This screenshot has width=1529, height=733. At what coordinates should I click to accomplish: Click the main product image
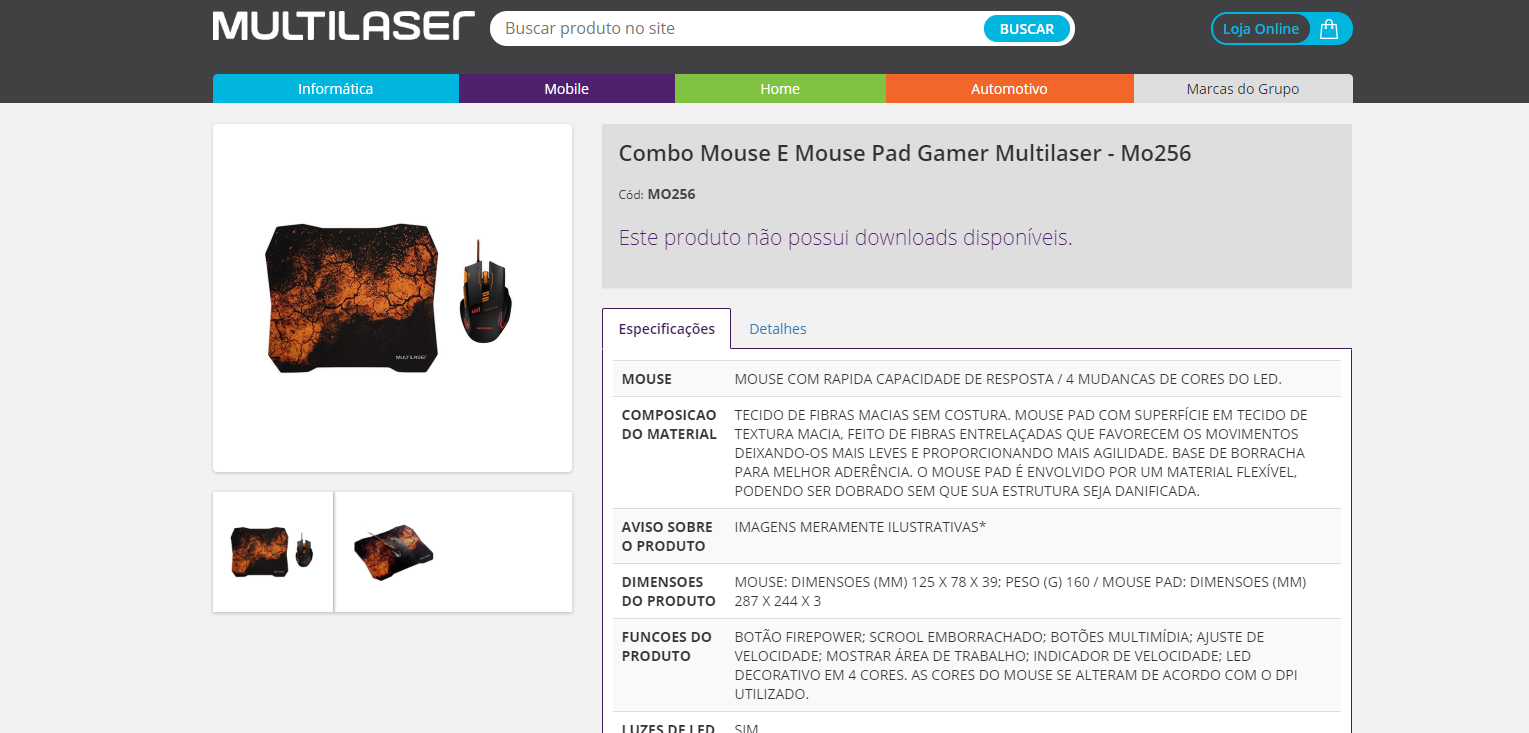(392, 298)
